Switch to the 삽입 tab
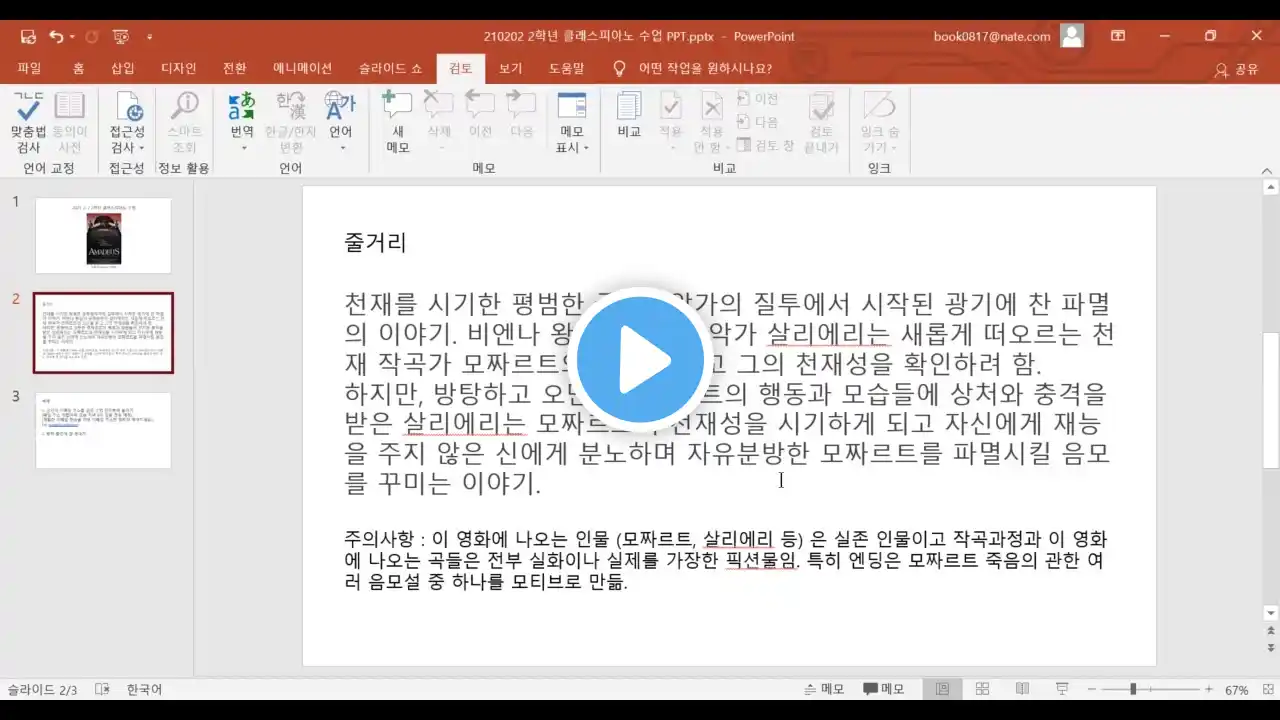The width and height of the screenshot is (1280, 720). 122,69
